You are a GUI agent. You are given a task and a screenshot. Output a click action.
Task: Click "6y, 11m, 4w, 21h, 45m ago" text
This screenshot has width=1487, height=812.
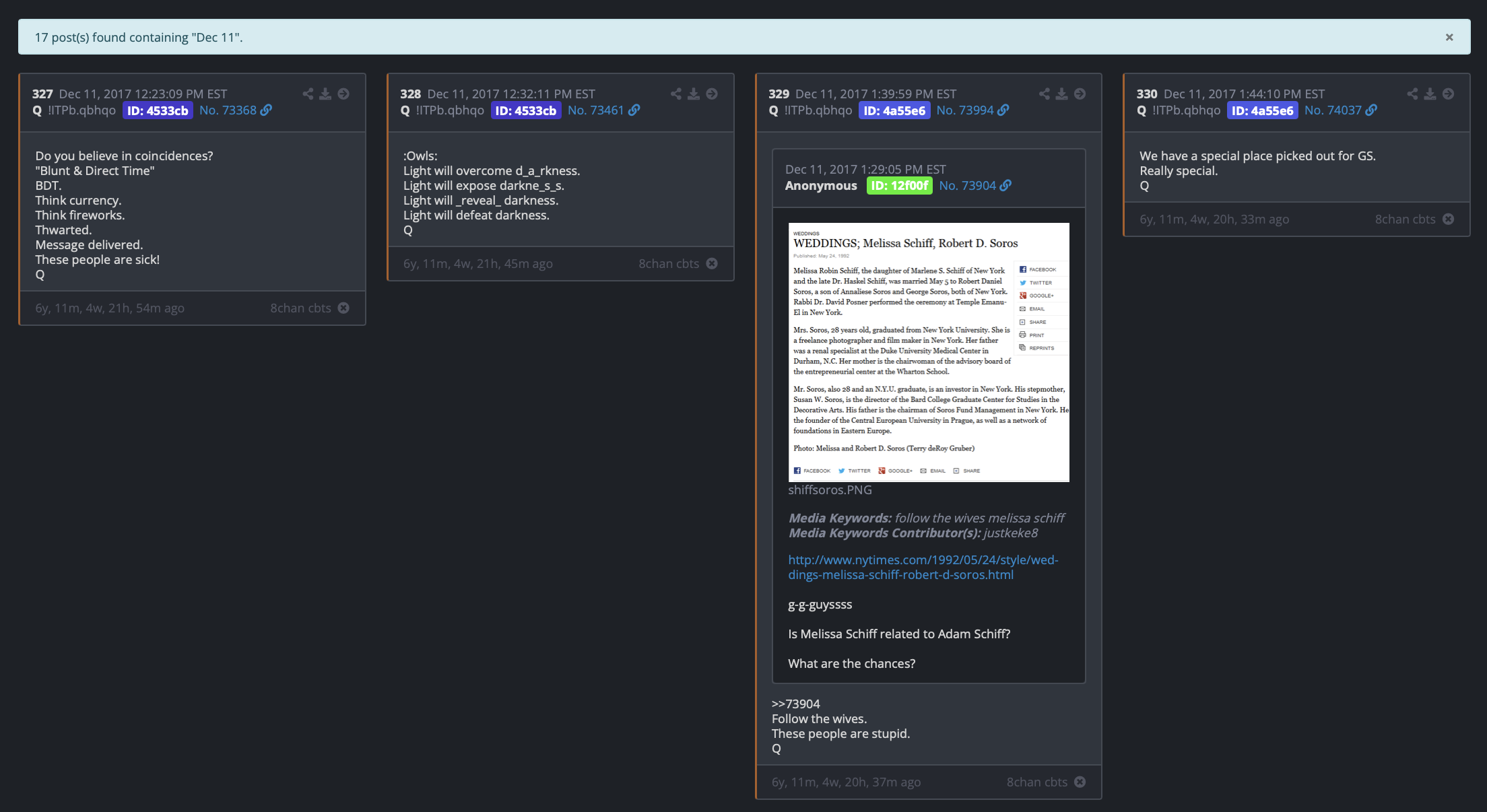click(478, 263)
